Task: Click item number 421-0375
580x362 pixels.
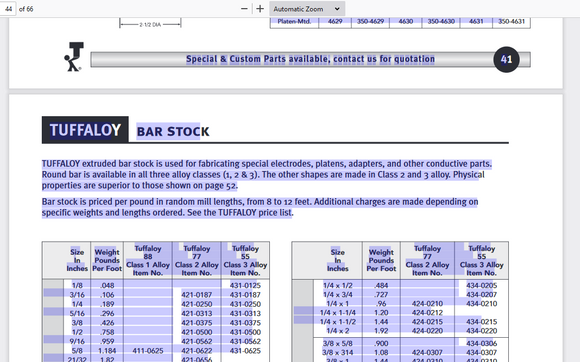Action: pyautogui.click(x=196, y=322)
